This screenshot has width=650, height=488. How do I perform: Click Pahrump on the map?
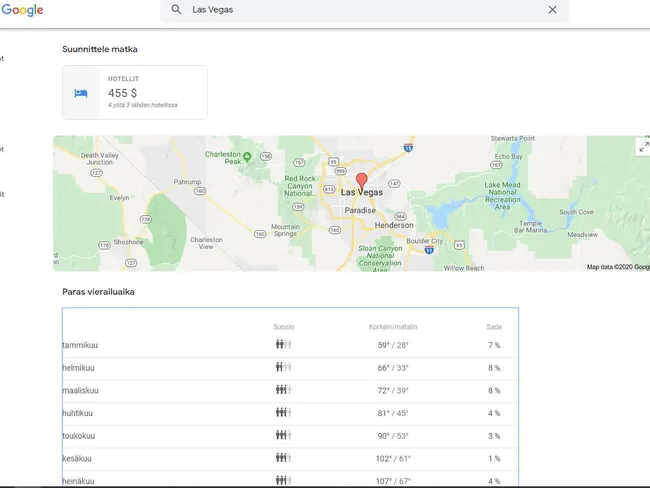click(x=187, y=182)
